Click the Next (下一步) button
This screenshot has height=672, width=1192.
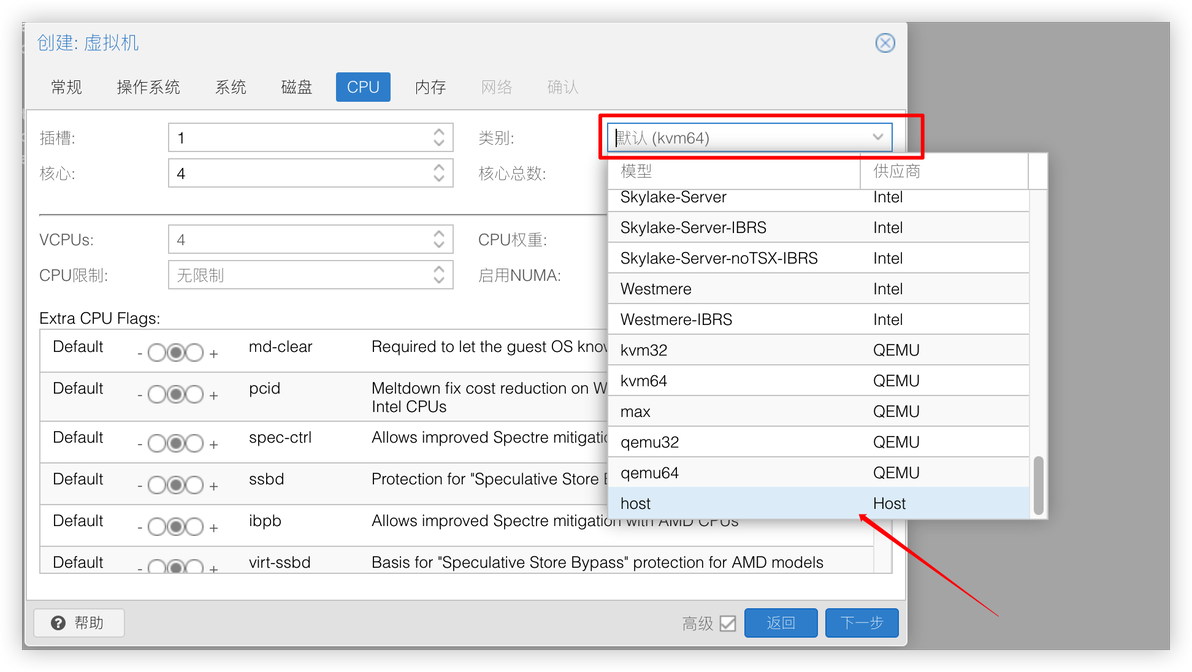(861, 623)
